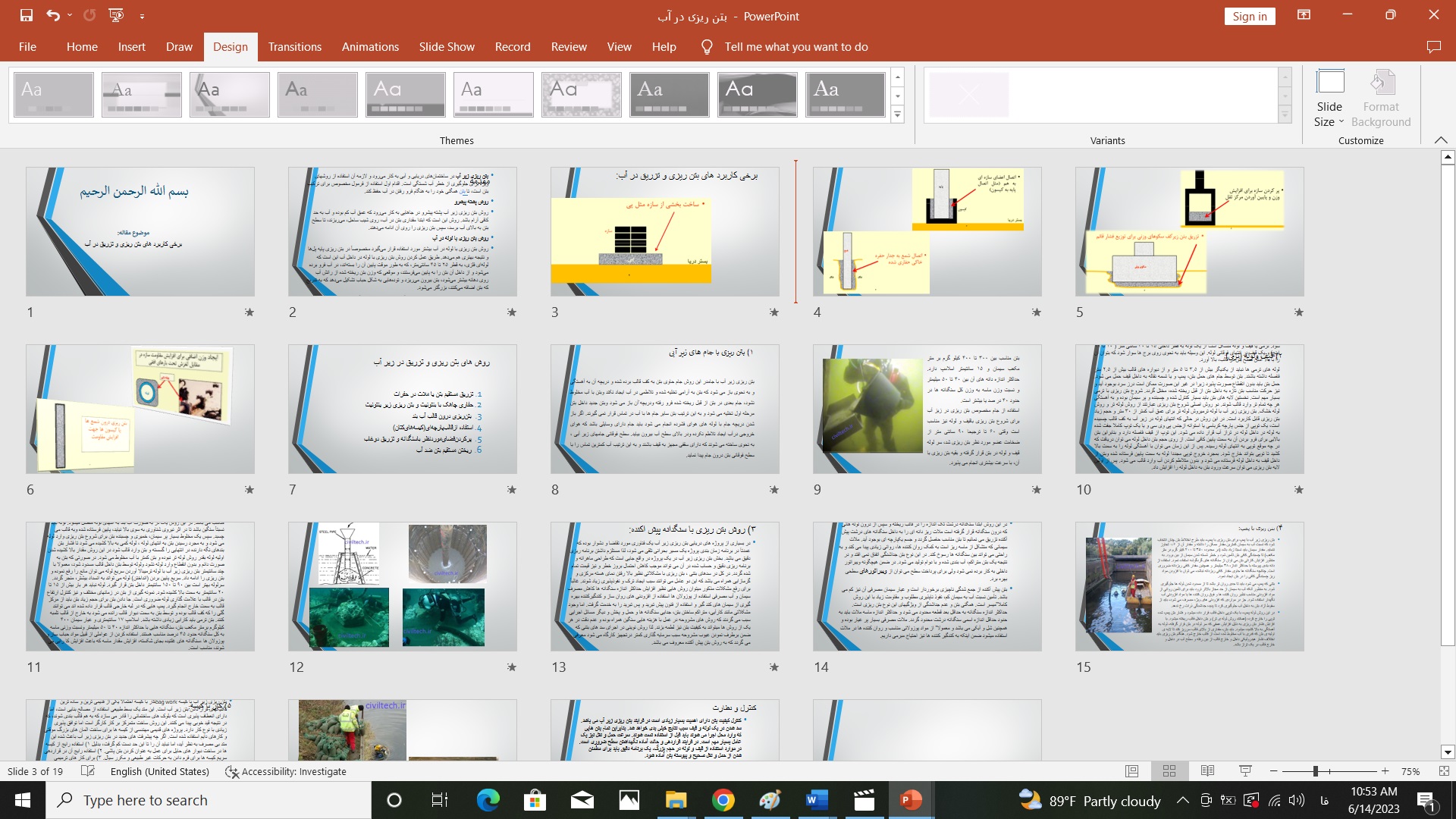Apply the dark gray eighth theme thumbnail
This screenshot has height=819, width=1456.
(670, 94)
